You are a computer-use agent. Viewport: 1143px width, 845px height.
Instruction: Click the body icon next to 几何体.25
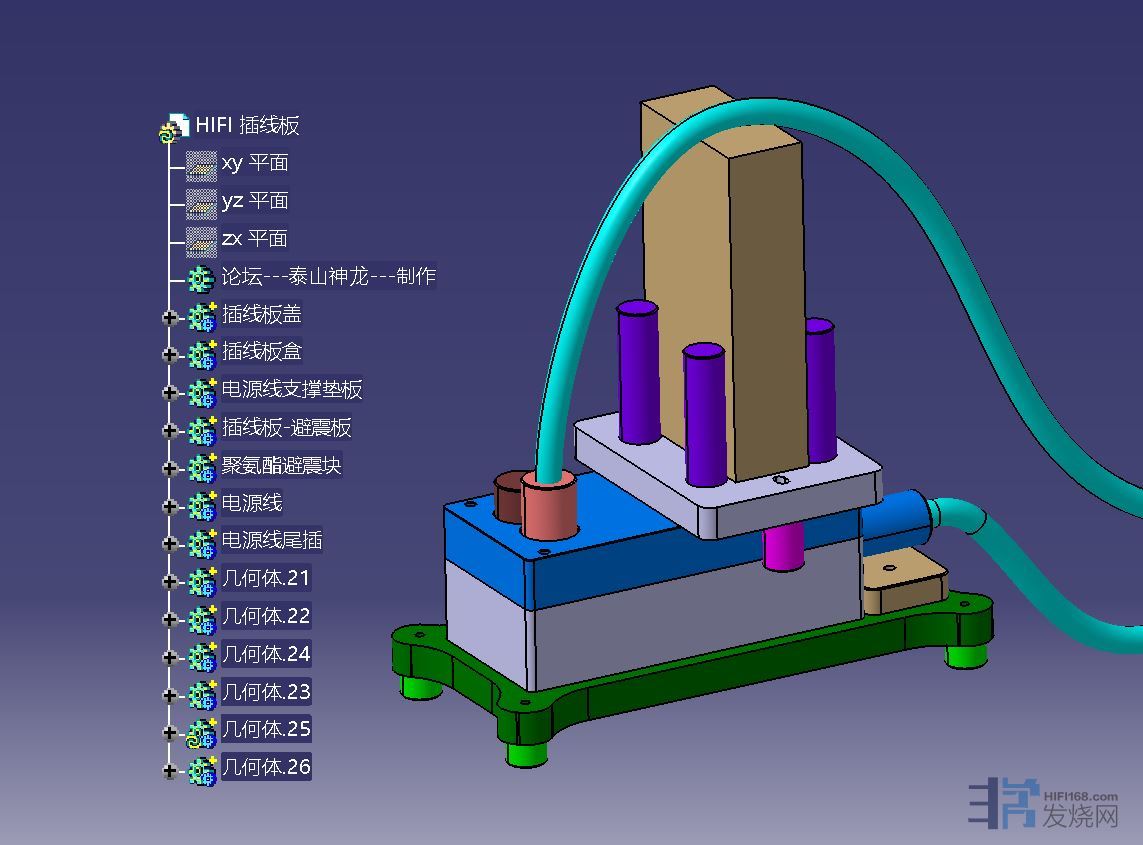pyautogui.click(x=202, y=732)
